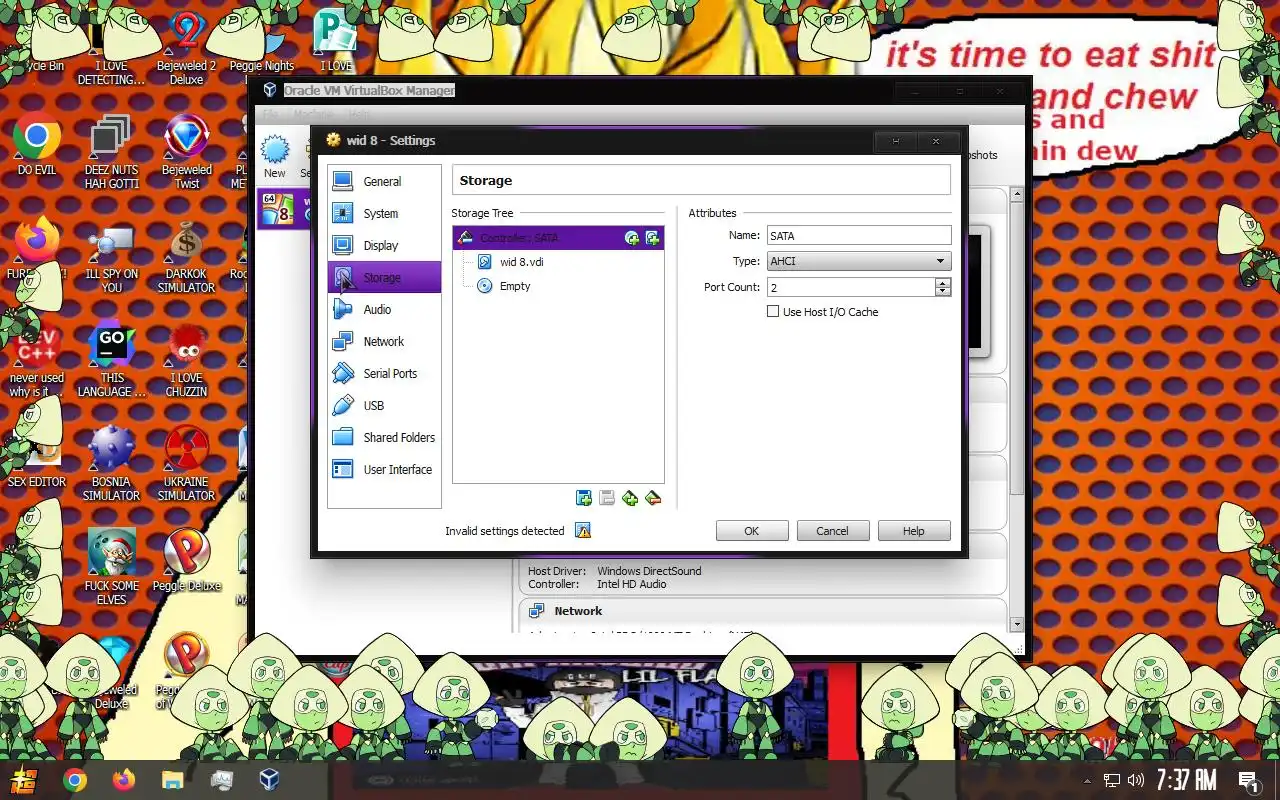
Task: Click Cancel in Settings dialog
Action: pyautogui.click(x=832, y=531)
